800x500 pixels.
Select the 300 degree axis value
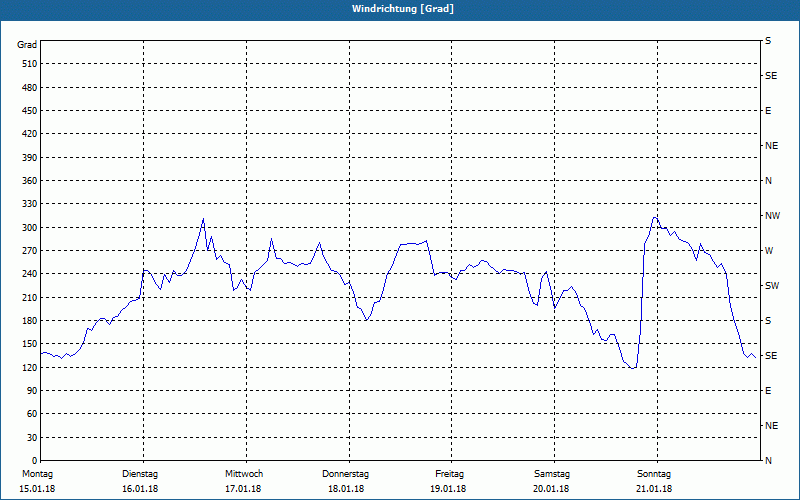pyautogui.click(x=30, y=228)
